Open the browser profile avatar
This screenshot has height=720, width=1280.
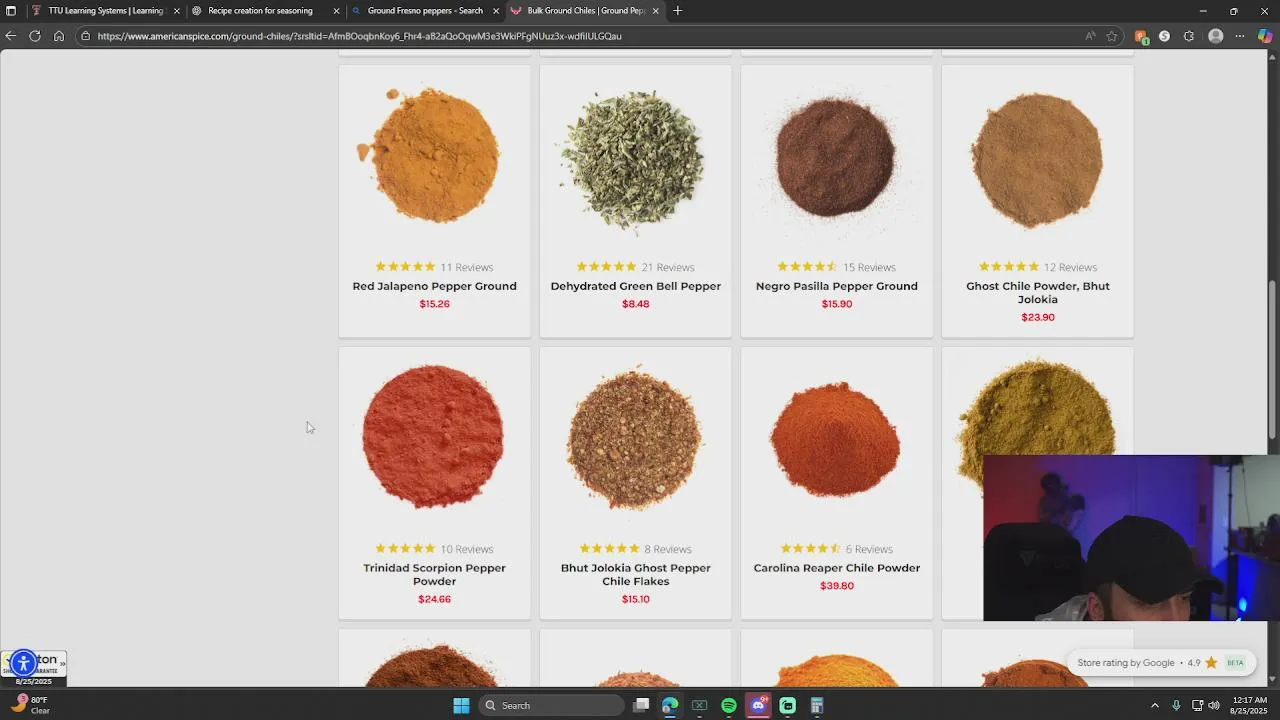(x=1216, y=36)
